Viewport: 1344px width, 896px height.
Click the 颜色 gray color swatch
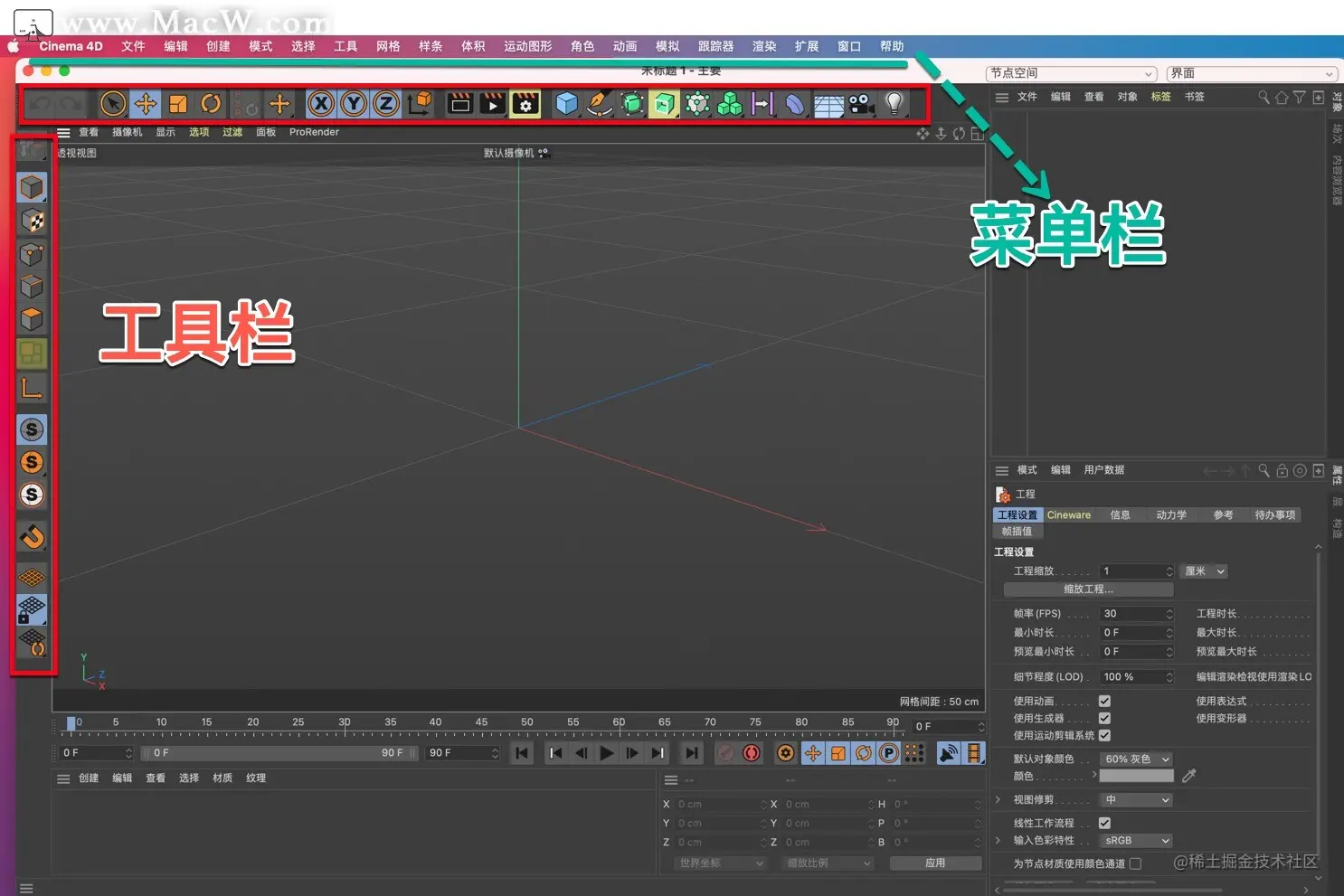tap(1136, 777)
